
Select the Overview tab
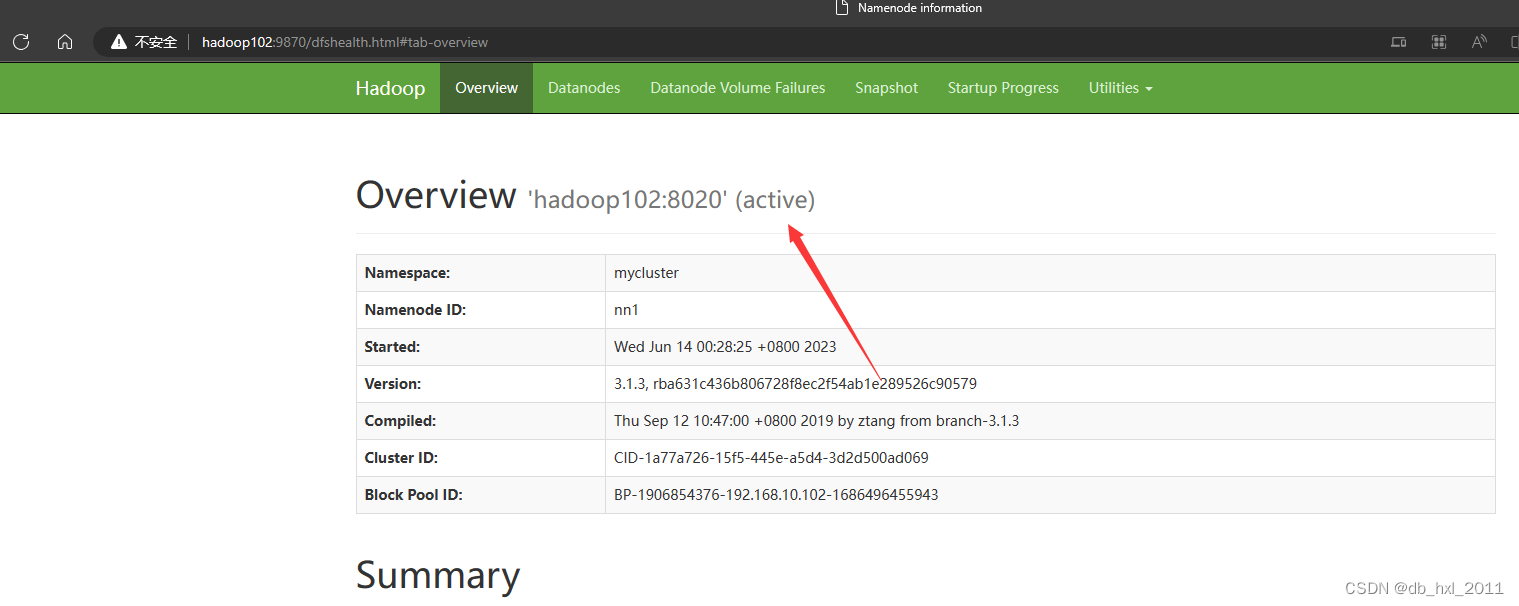(x=486, y=88)
